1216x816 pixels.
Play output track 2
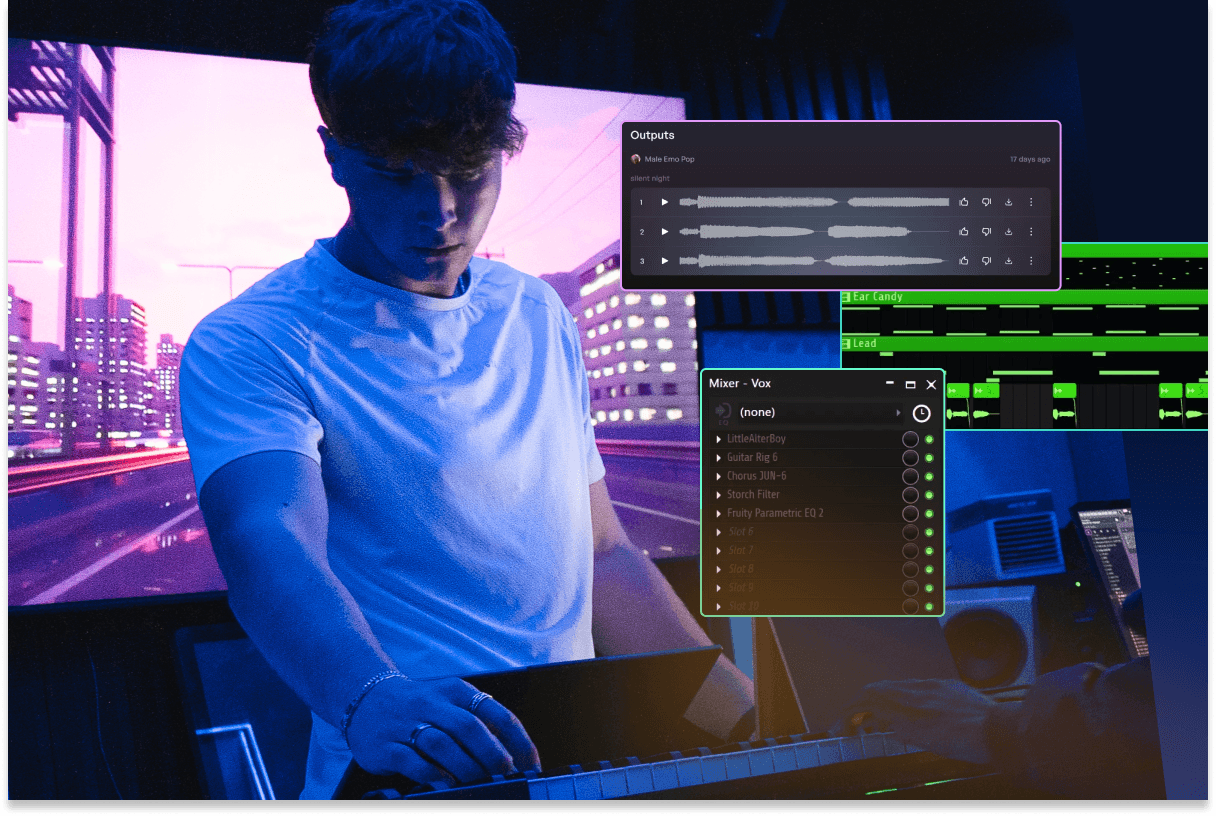(665, 231)
